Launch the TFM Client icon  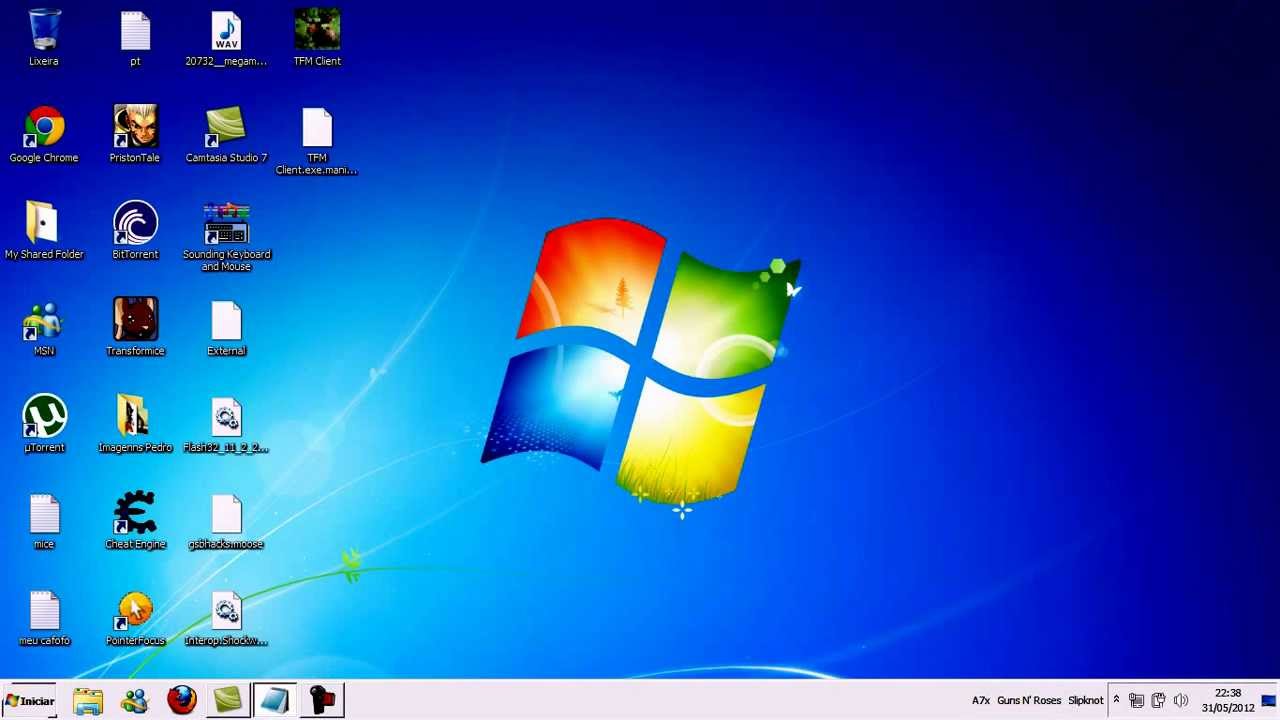coord(317,38)
